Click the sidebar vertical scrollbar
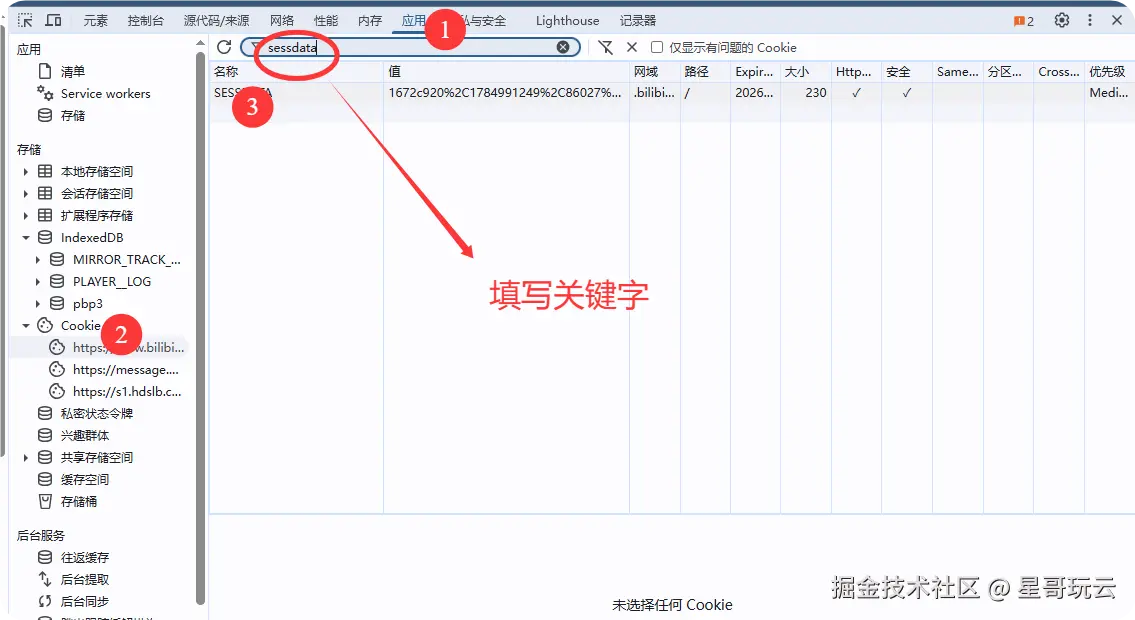Viewport: 1135px width, 620px height. point(201,329)
